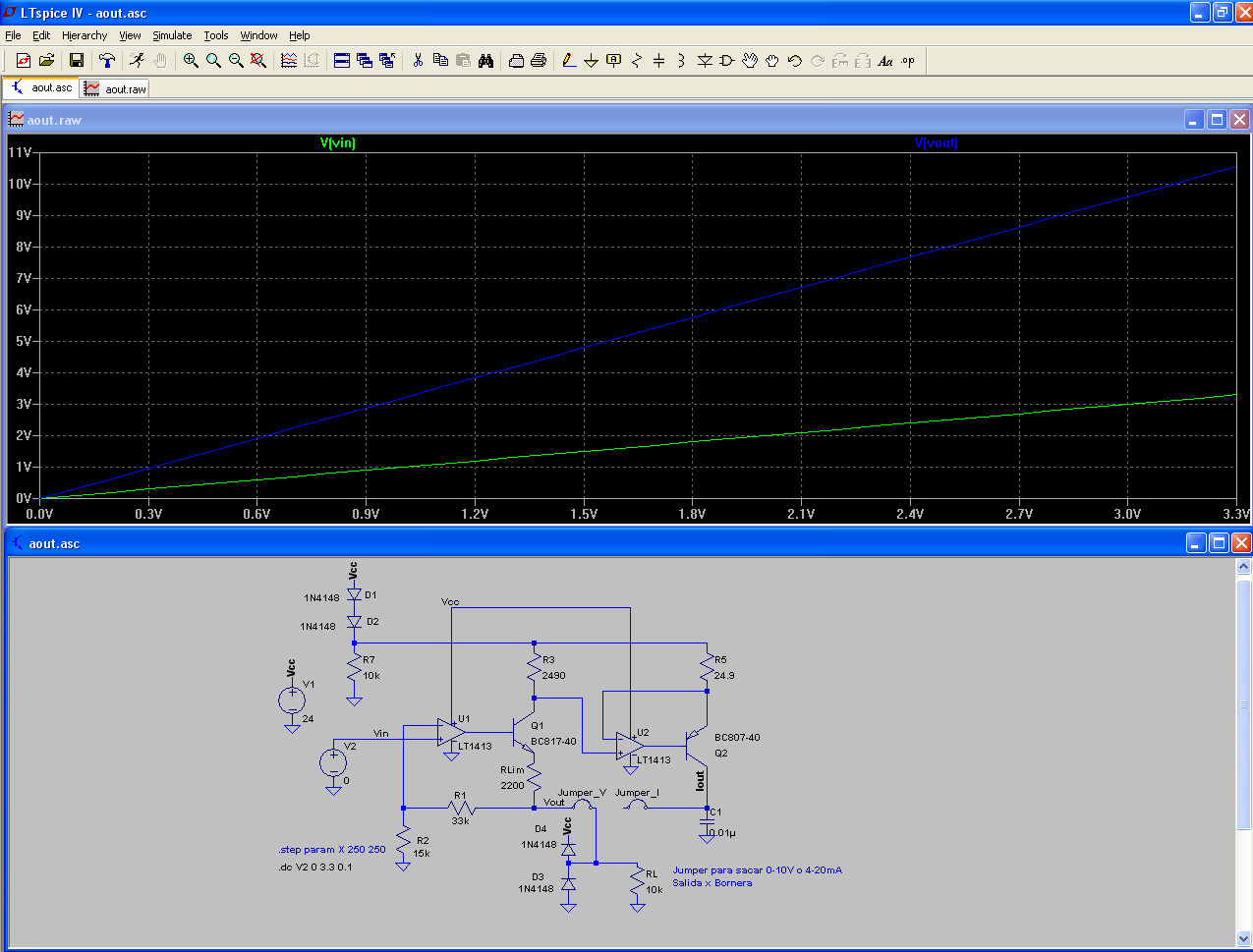Place a Ground symbol from toolbar
The image size is (1253, 952).
(591, 61)
